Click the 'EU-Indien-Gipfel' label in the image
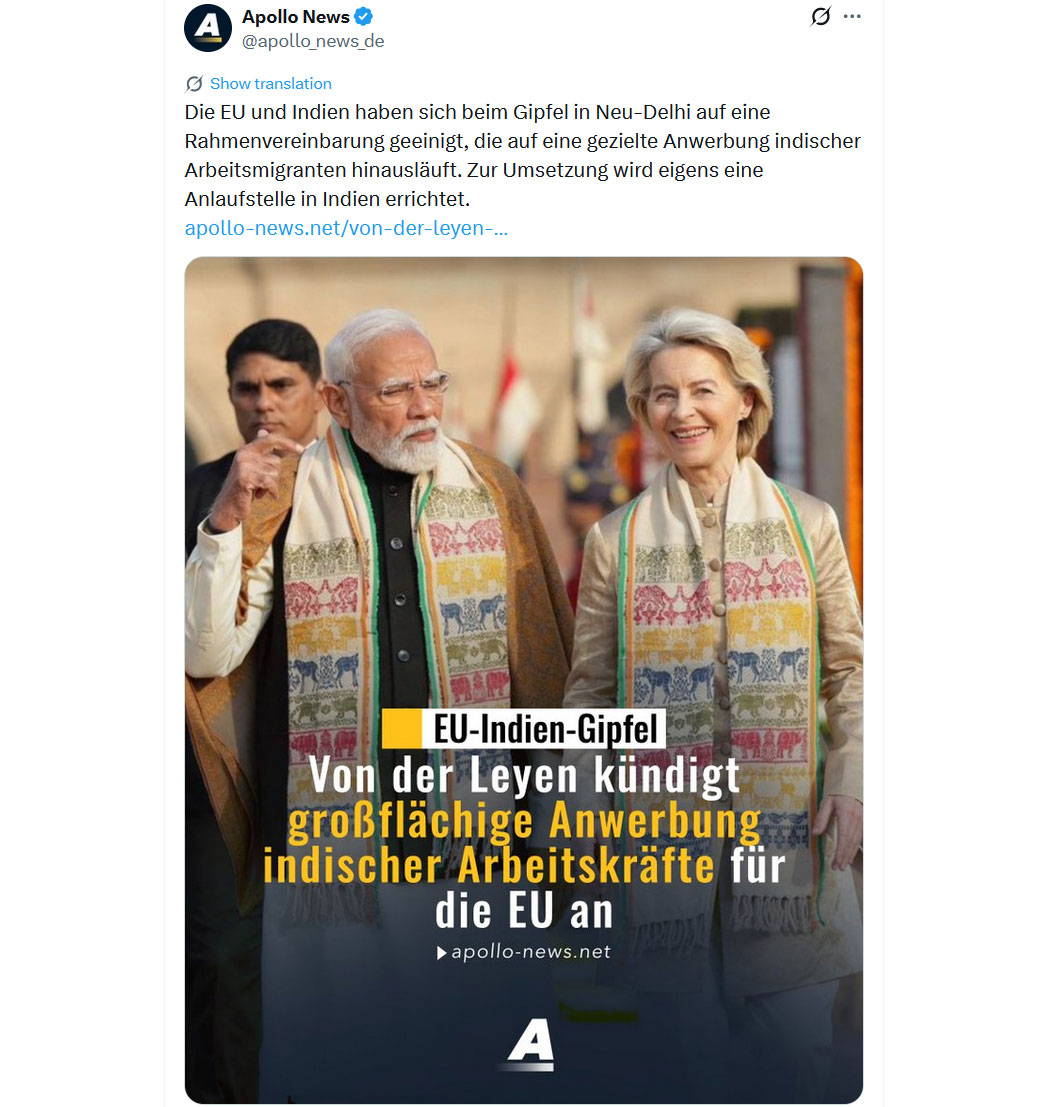This screenshot has width=1050, height=1107. [x=544, y=729]
